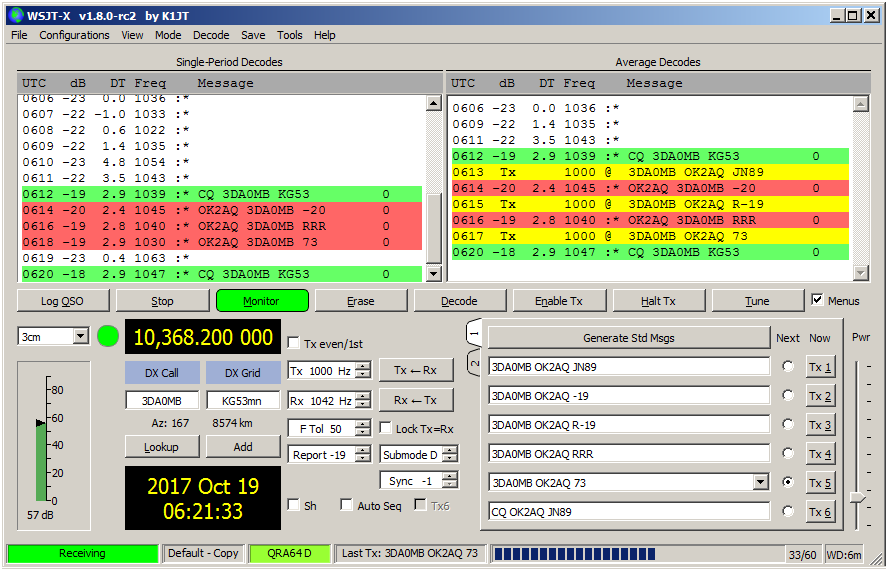Toggle Tx even/1st checkbox
This screenshot has height=571, width=888.
[293, 343]
